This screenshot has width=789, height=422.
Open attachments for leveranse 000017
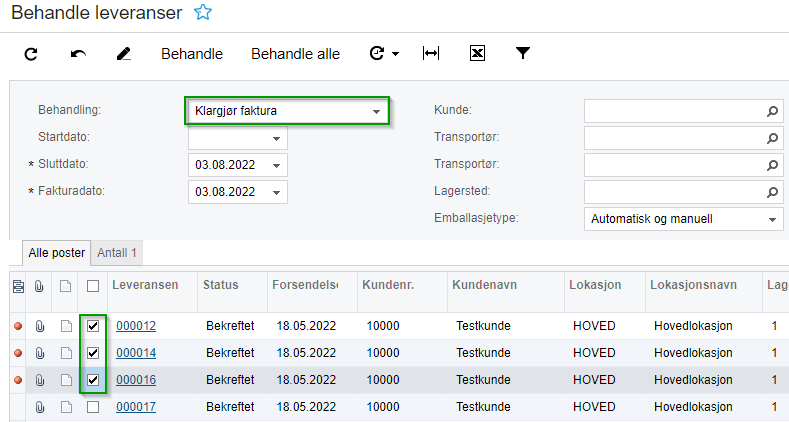click(40, 407)
